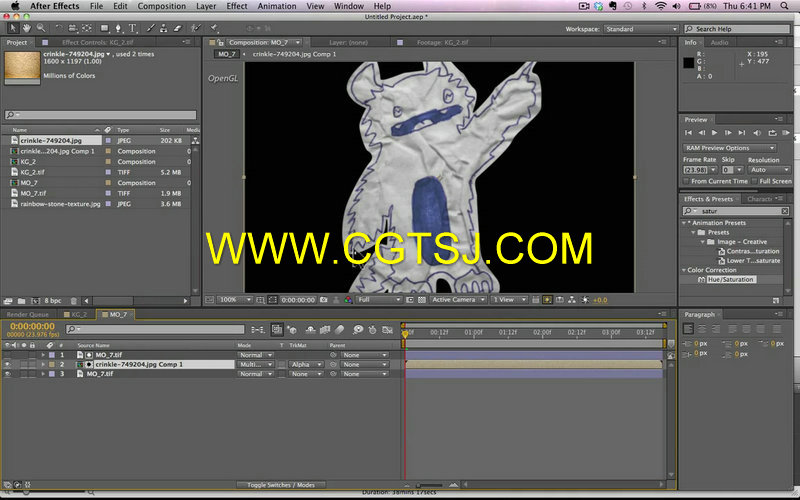Viewport: 800px width, 500px height.
Task: Open the Layer menu
Action: click(x=206, y=6)
